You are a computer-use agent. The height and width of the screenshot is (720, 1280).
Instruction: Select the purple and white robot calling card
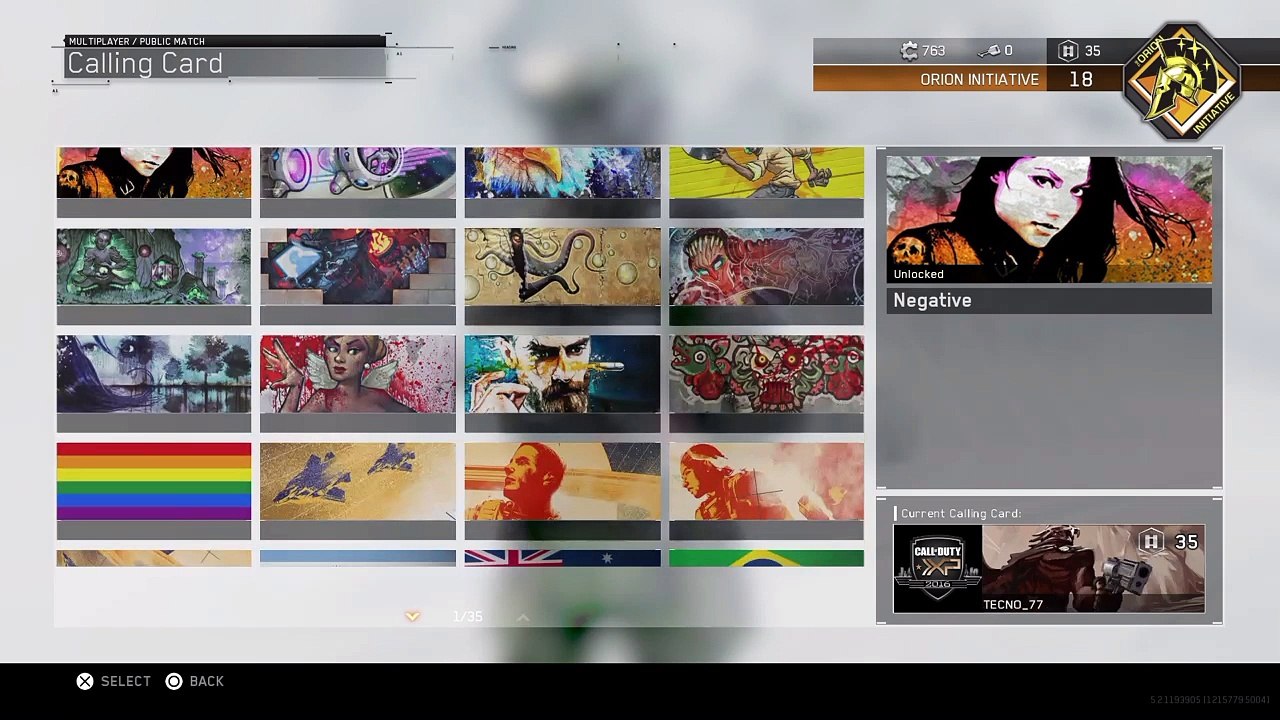(x=358, y=182)
